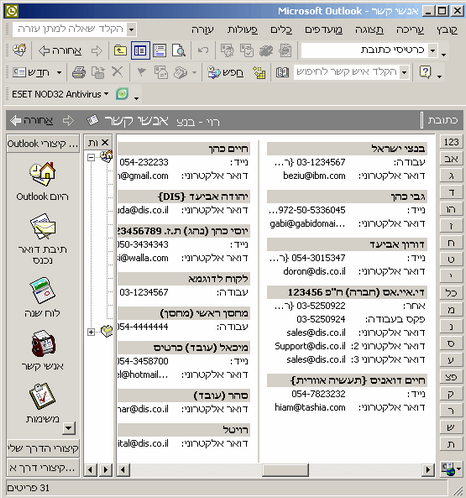Screen dimensions: 466x498
Task: Click the Print toolbar icon
Action: [x=79, y=72]
